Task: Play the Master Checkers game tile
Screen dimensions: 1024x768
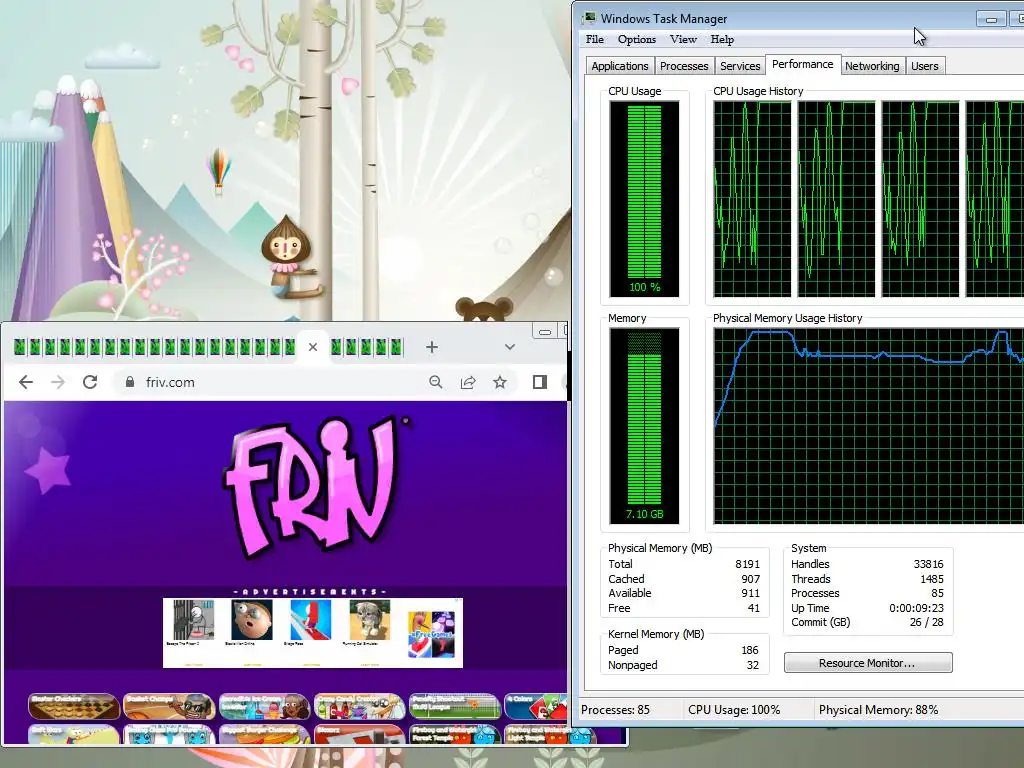Action: [74, 706]
